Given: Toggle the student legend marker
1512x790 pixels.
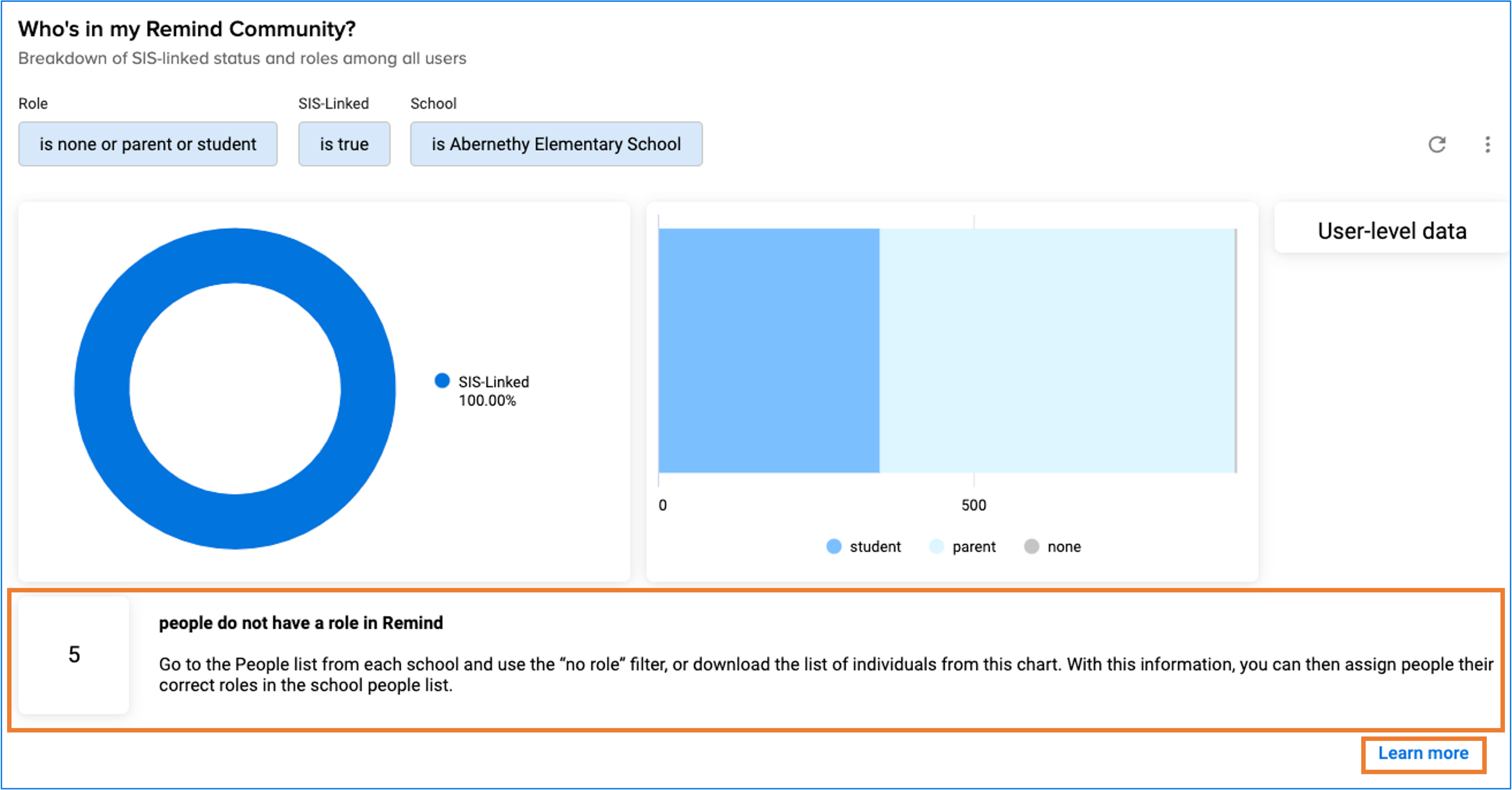Looking at the screenshot, I should (x=834, y=547).
